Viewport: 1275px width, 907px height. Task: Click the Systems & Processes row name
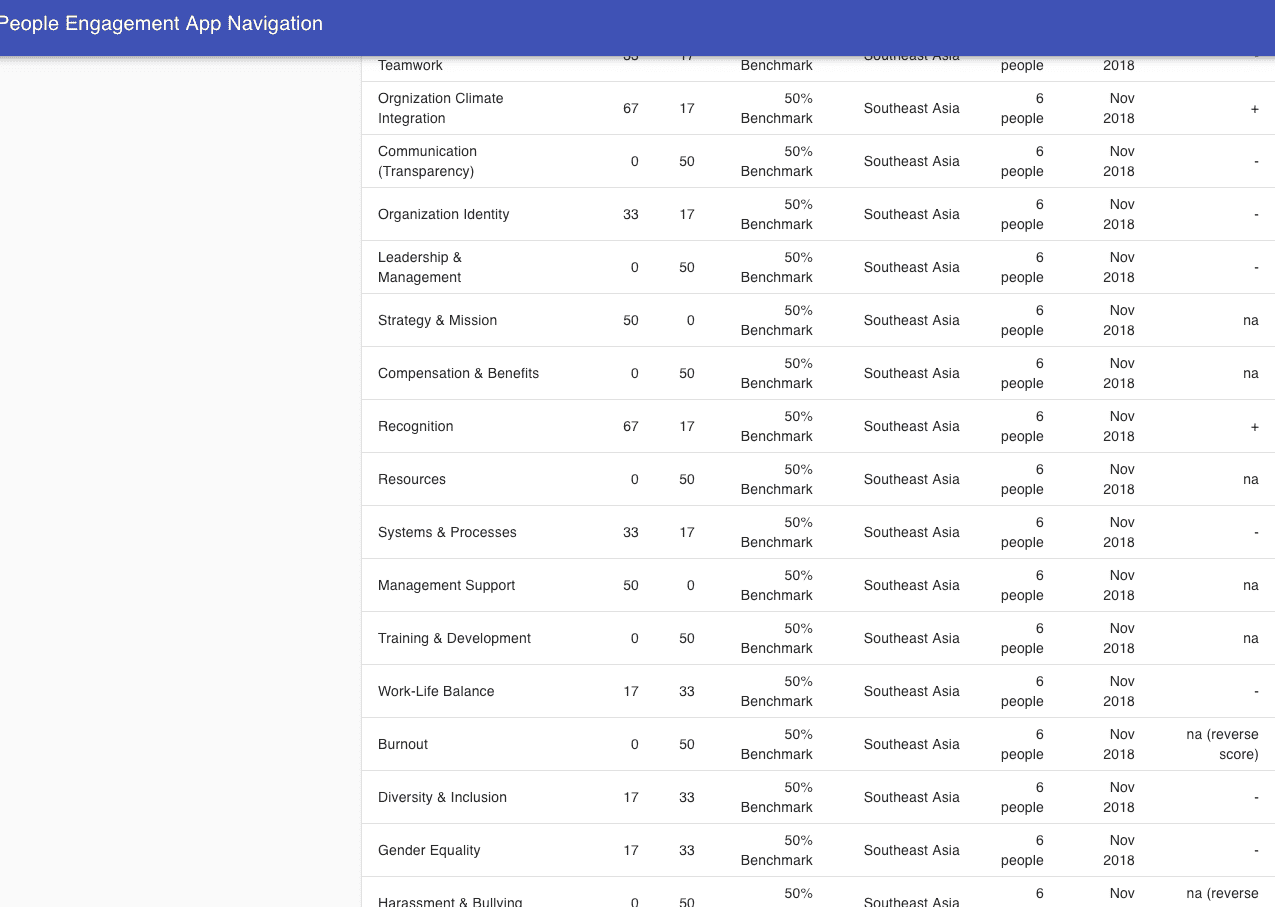[447, 532]
